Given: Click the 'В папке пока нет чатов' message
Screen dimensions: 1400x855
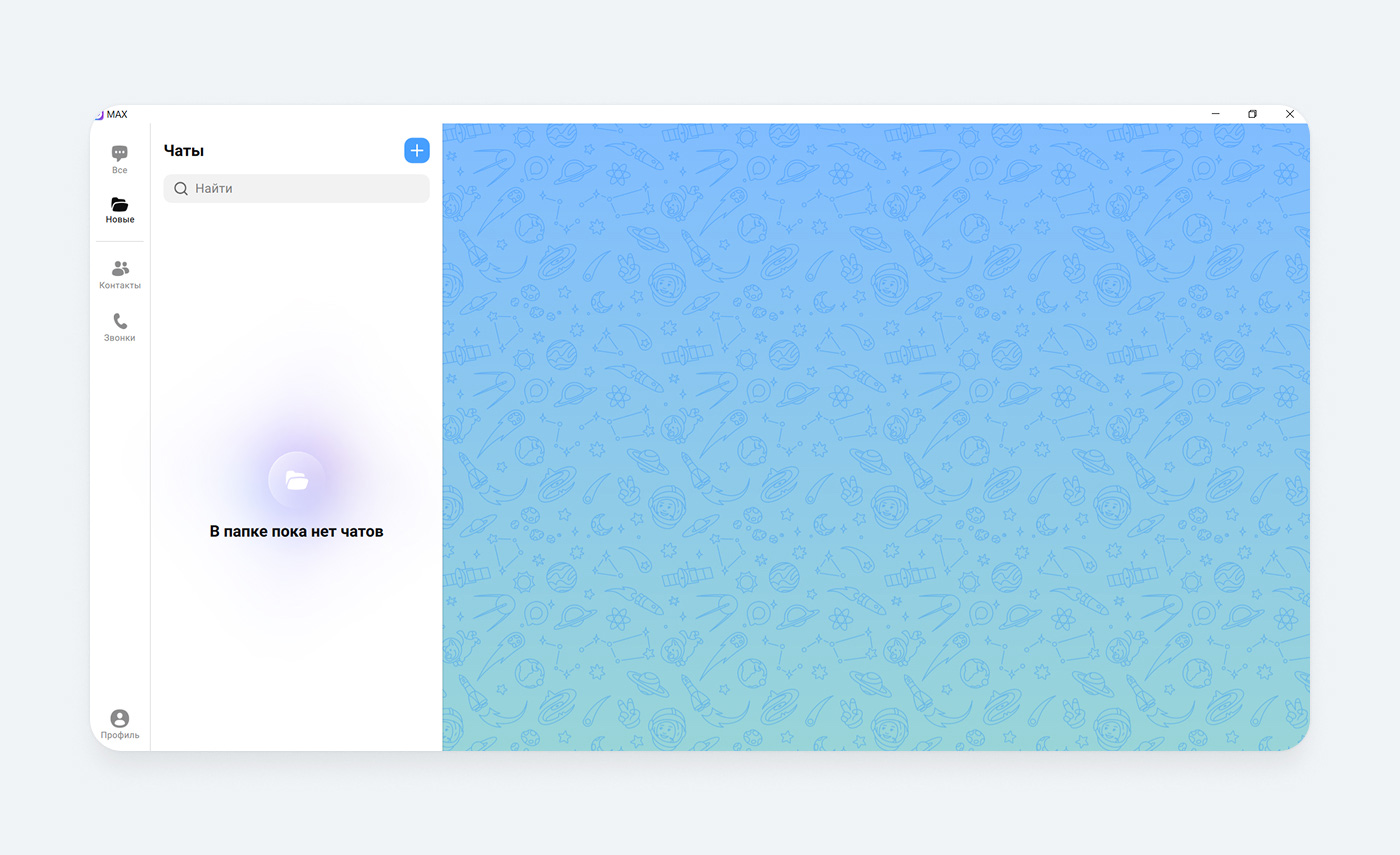Looking at the screenshot, I should pos(296,532).
